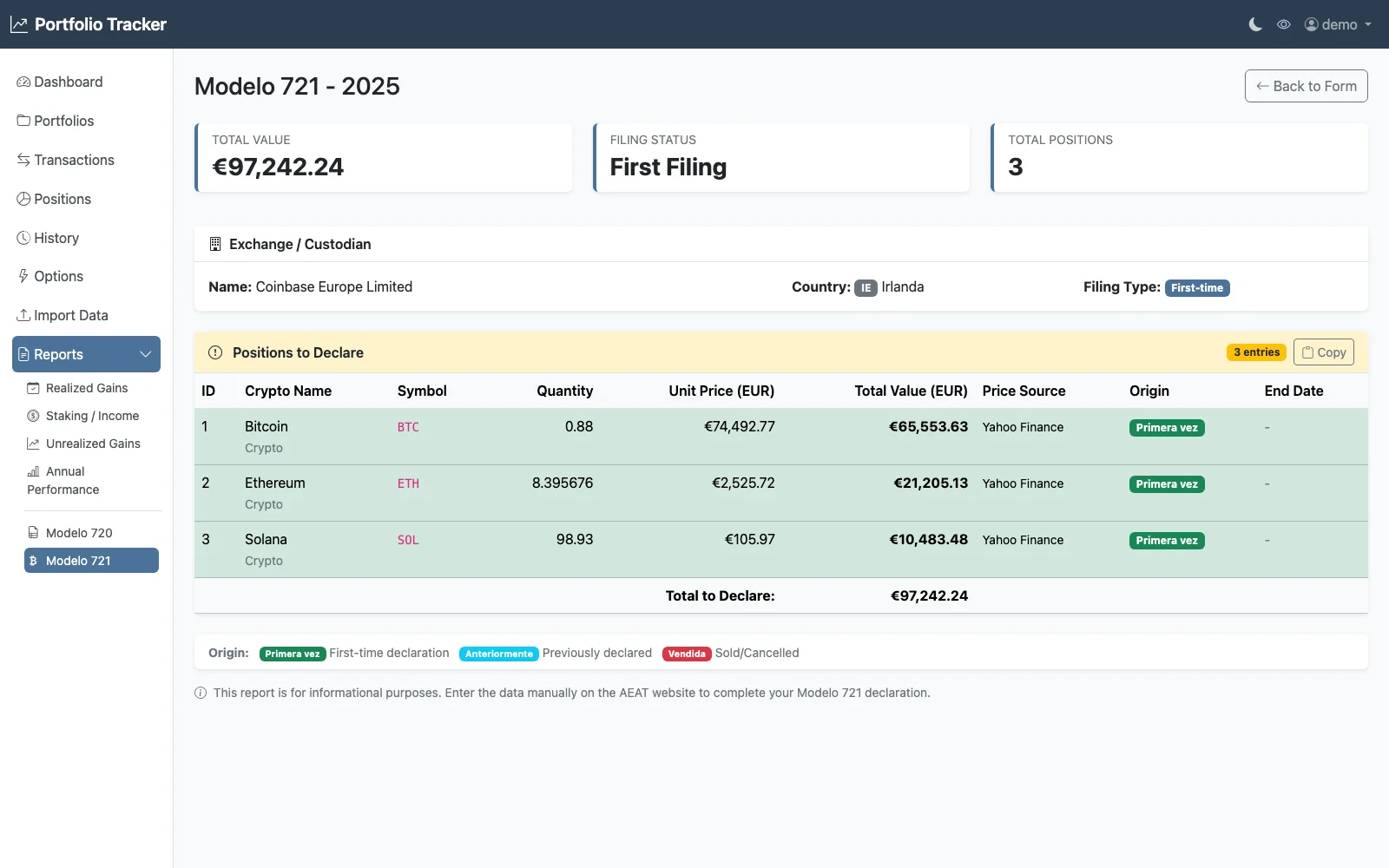The image size is (1389, 868).
Task: Click the Staking / Income coin icon
Action: tap(33, 416)
